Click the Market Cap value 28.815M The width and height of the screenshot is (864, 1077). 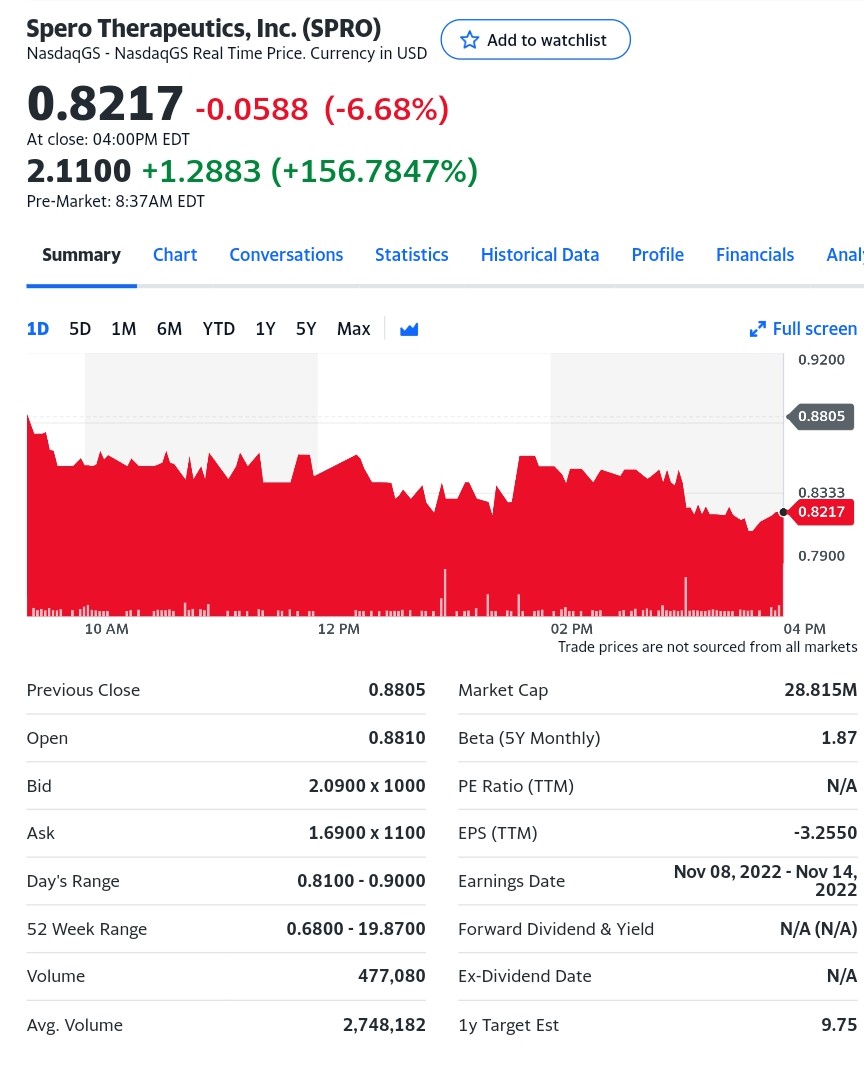click(821, 690)
